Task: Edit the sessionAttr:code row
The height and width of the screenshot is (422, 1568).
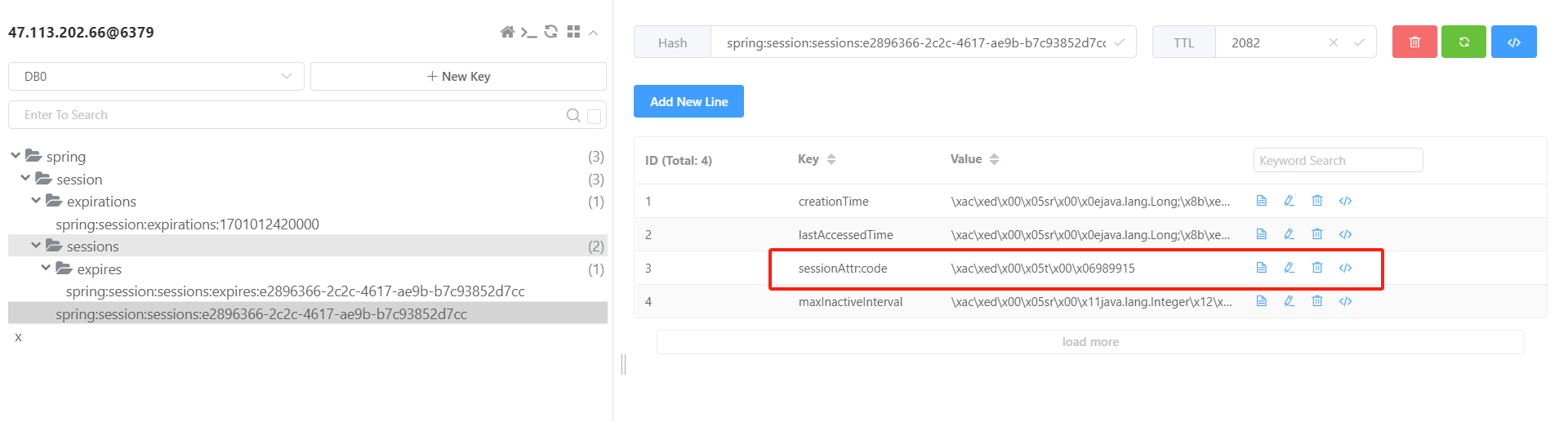Action: (x=1290, y=268)
